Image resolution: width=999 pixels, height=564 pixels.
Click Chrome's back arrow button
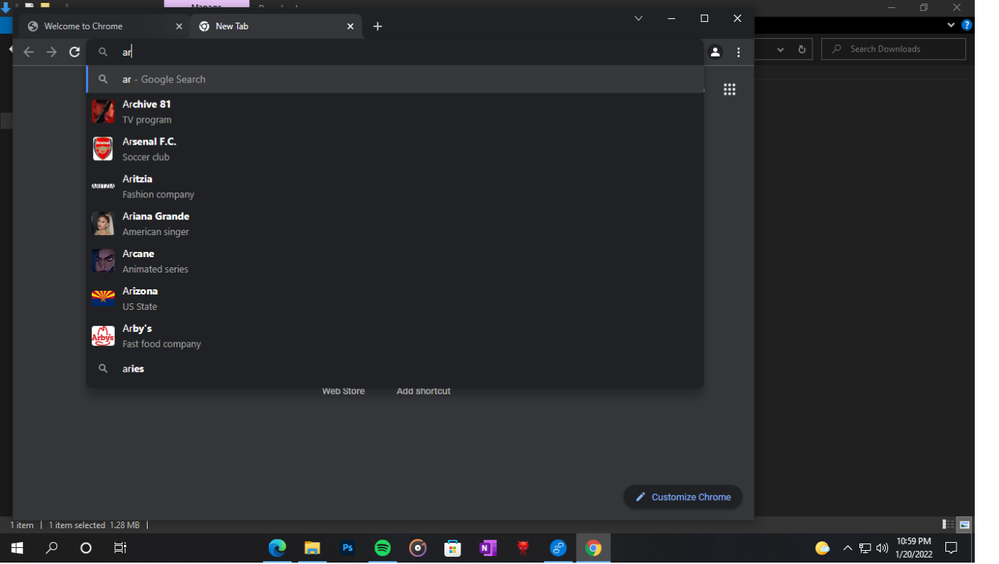[x=29, y=52]
